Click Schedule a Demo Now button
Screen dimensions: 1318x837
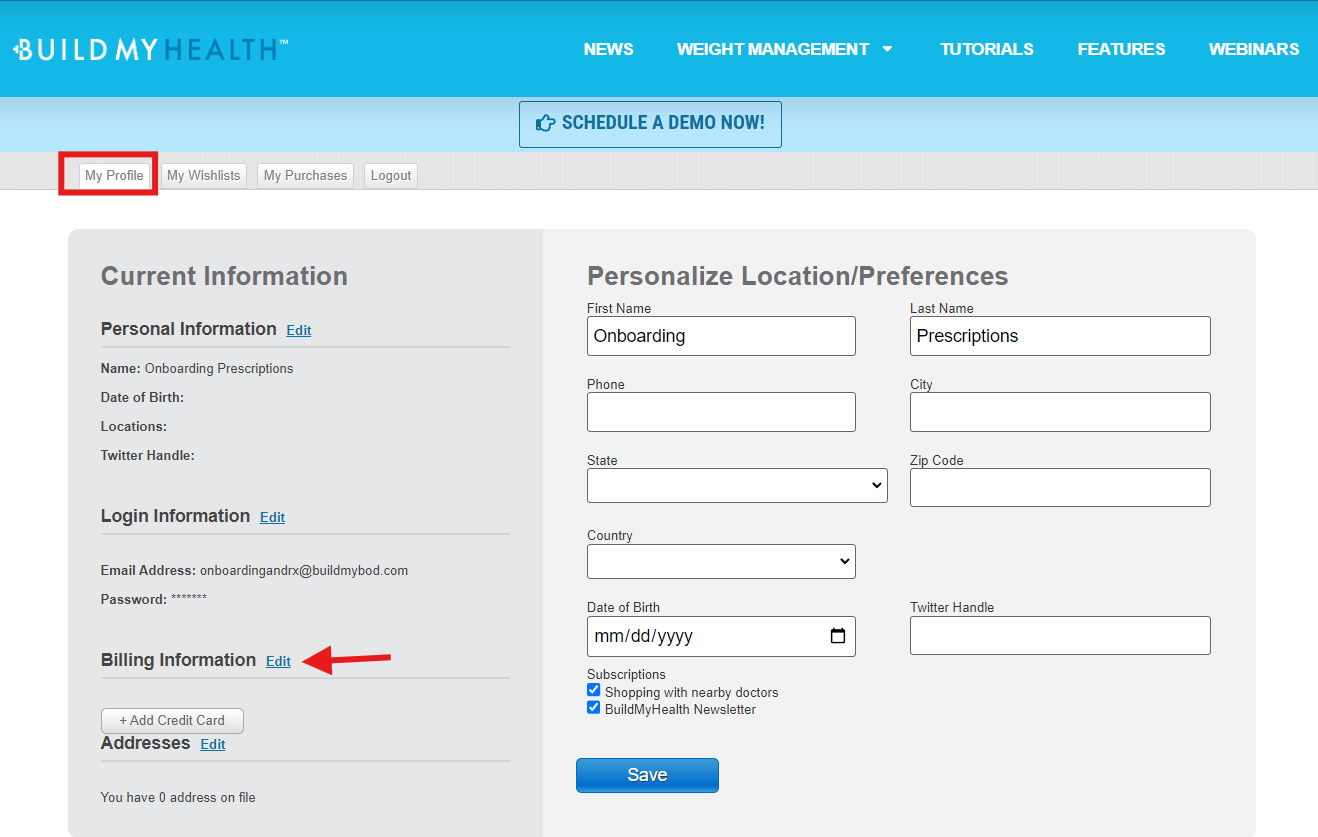[x=650, y=124]
